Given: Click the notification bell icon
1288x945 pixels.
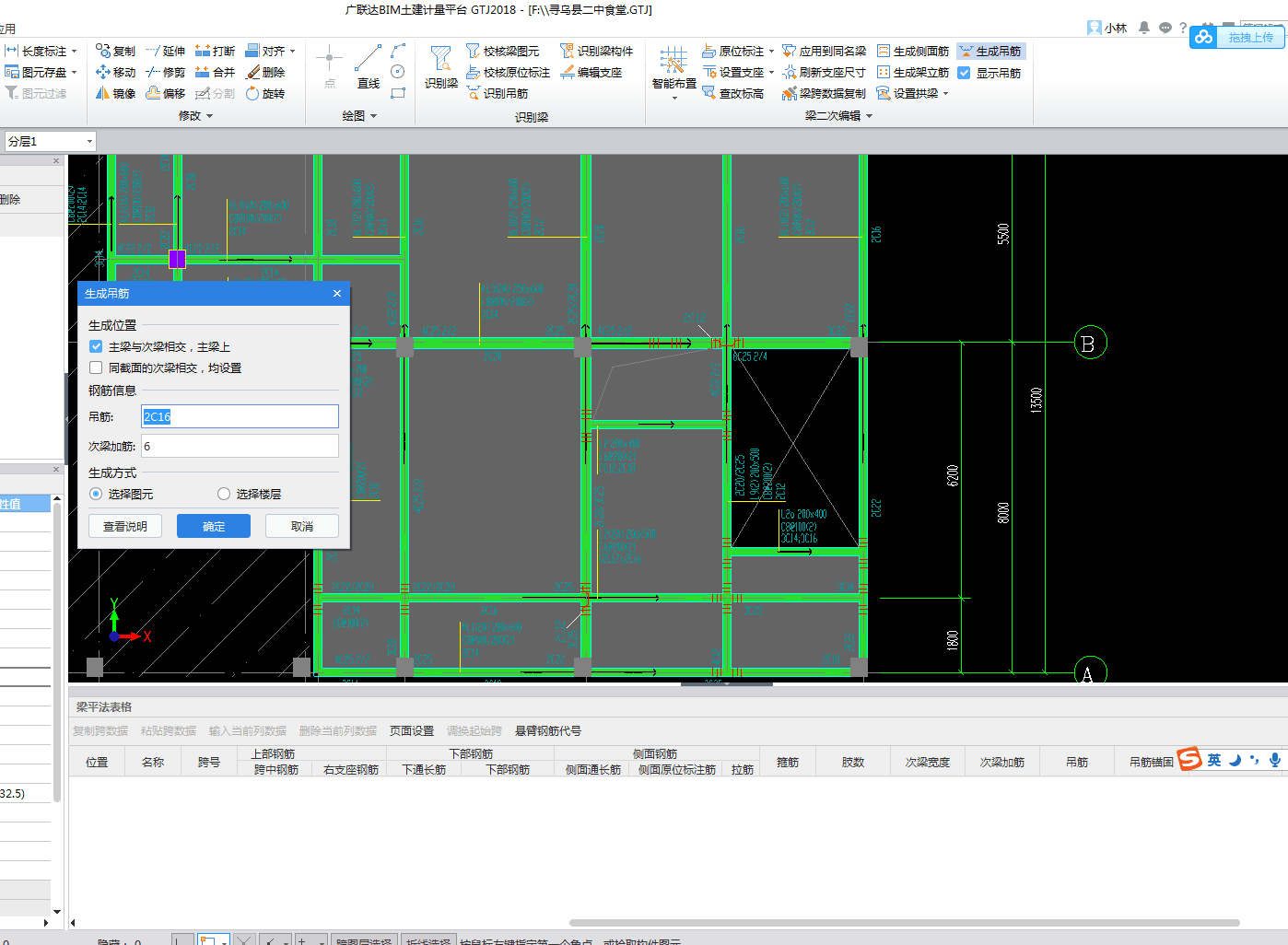Looking at the screenshot, I should pyautogui.click(x=1143, y=28).
